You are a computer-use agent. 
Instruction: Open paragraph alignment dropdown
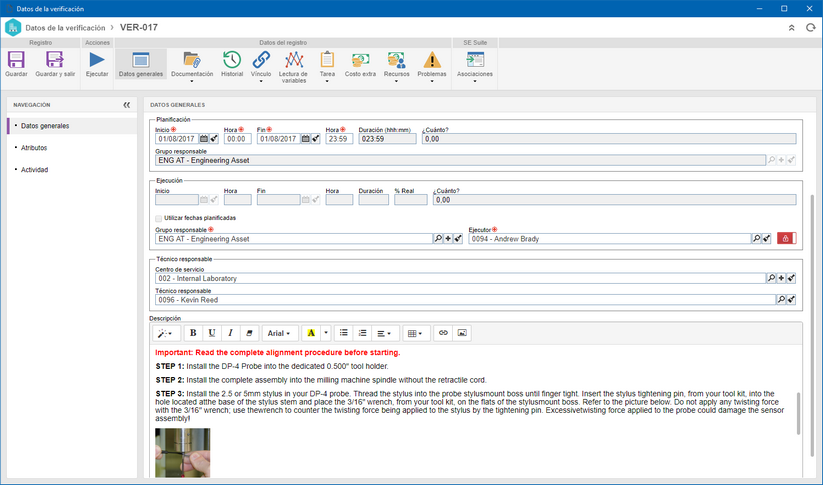[x=385, y=333]
